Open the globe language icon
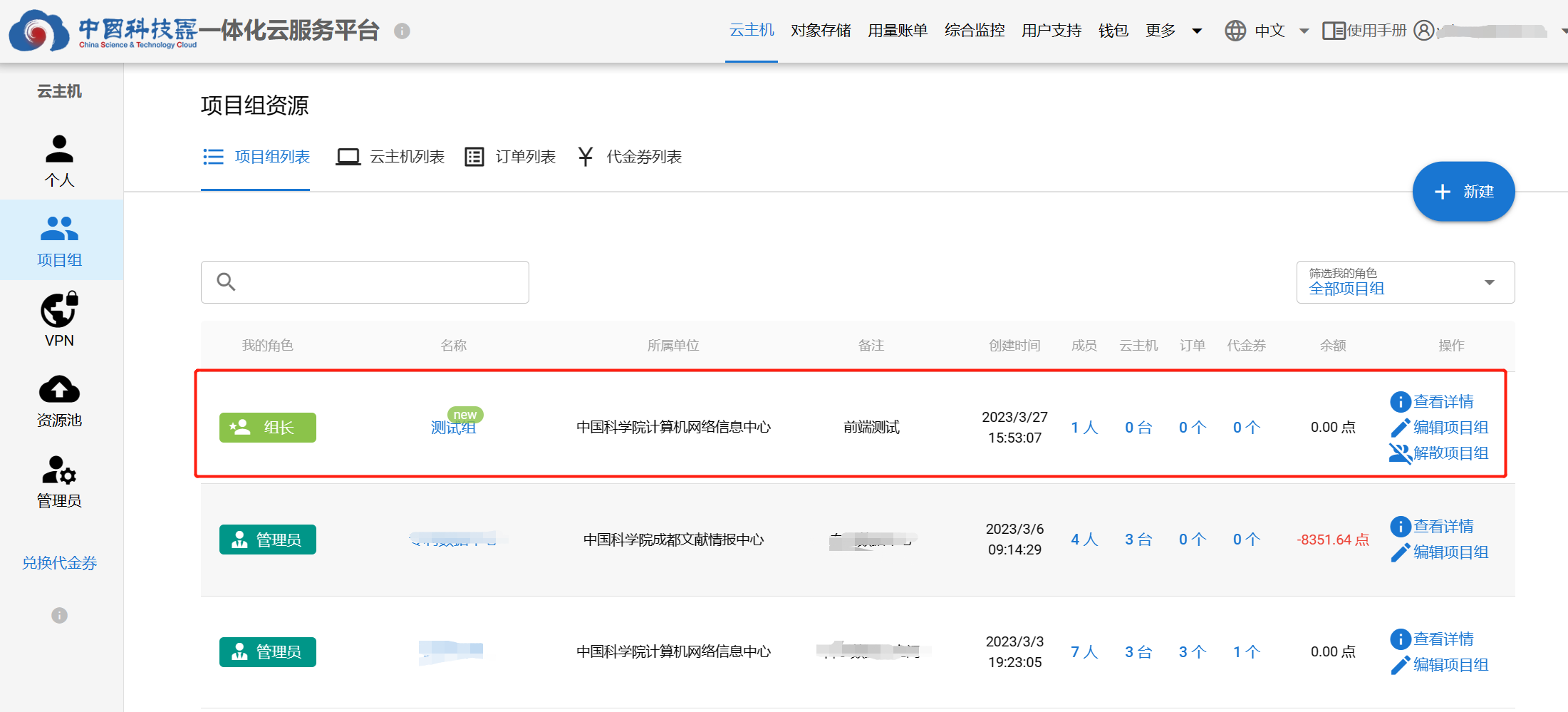 coord(1235,31)
